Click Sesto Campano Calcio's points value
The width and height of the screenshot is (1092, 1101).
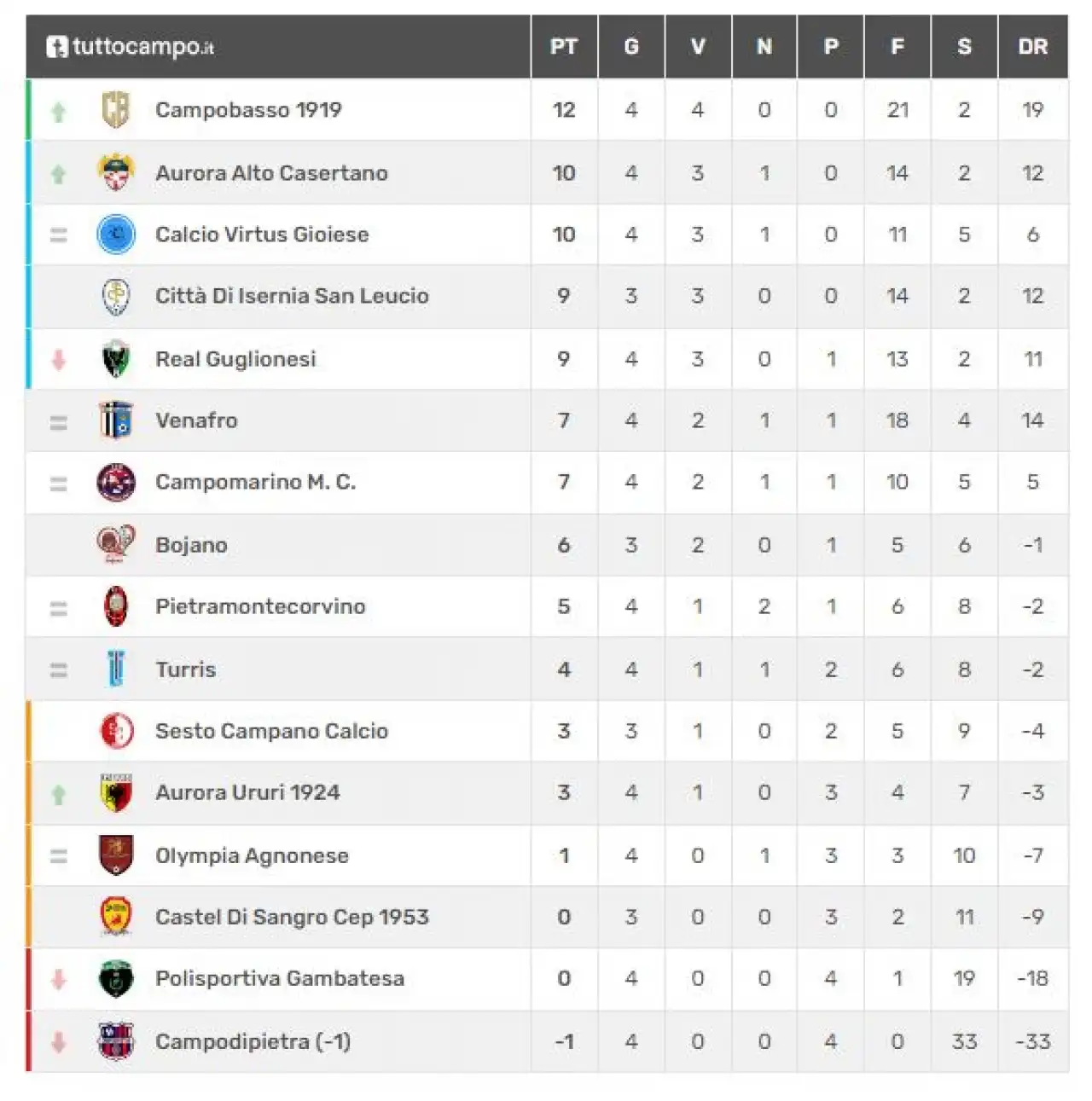pos(564,731)
